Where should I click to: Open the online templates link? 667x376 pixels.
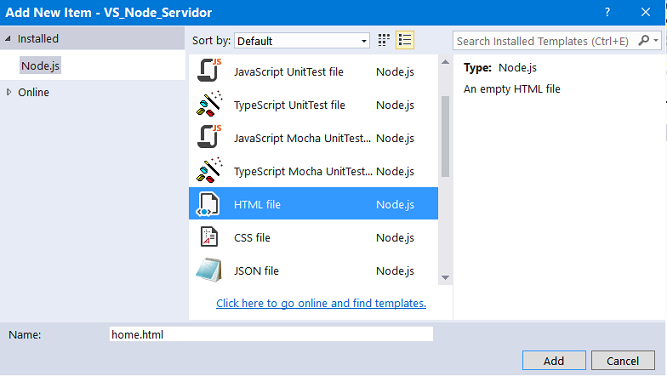tap(321, 303)
